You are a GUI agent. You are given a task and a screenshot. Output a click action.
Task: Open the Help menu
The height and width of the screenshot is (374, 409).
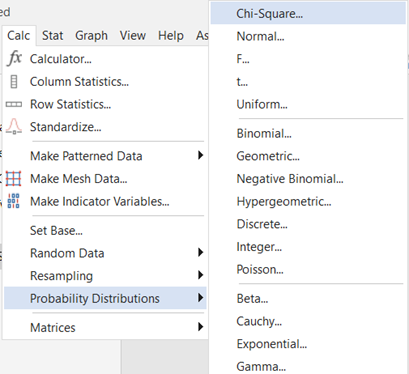[x=171, y=35]
